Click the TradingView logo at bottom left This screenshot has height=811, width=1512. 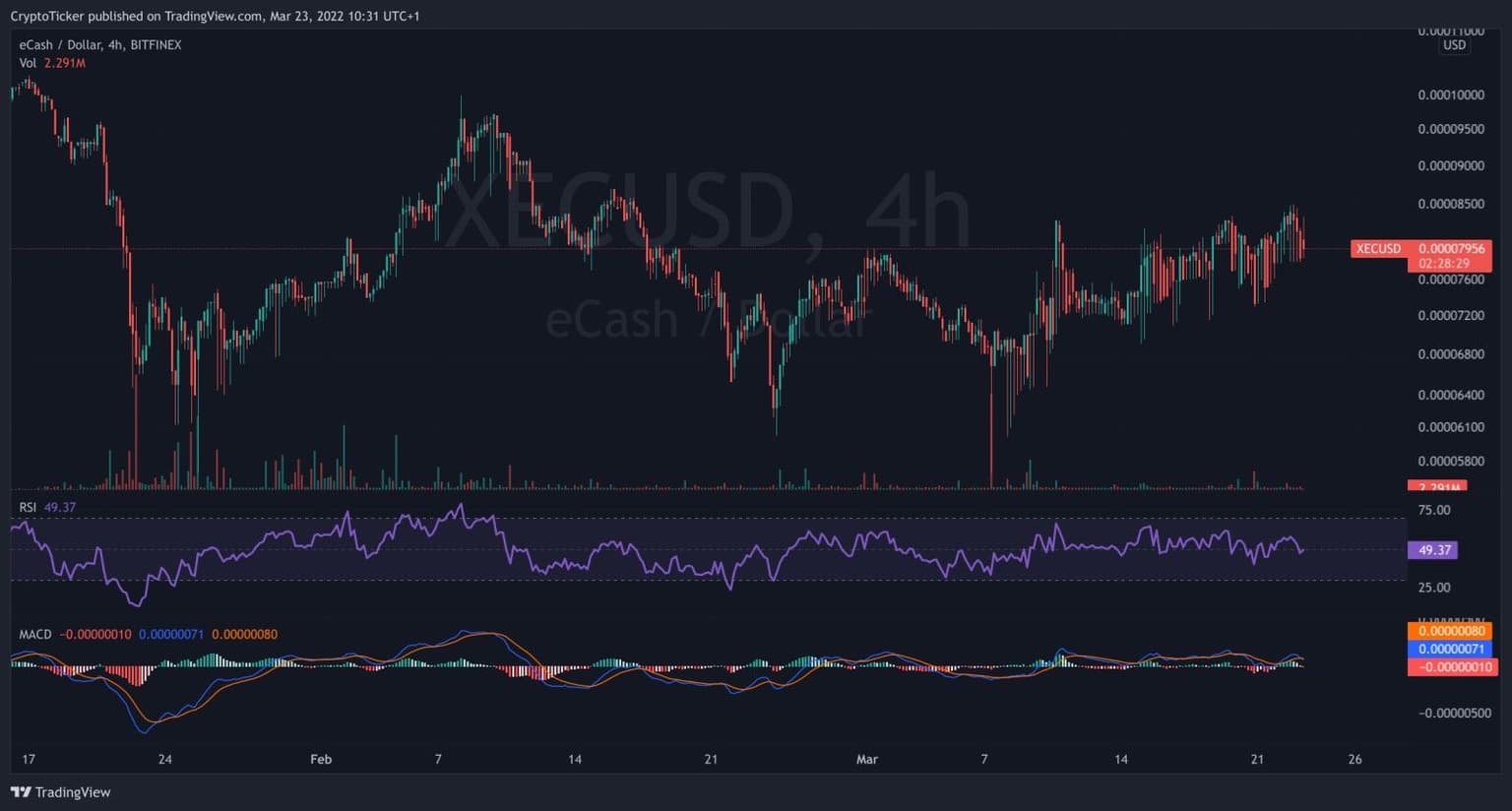point(61,792)
